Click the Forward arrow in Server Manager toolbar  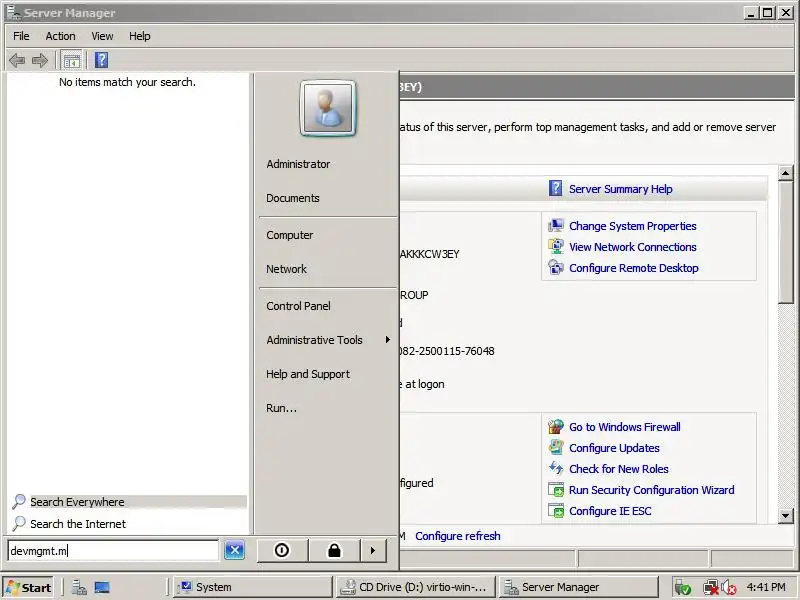pos(40,60)
